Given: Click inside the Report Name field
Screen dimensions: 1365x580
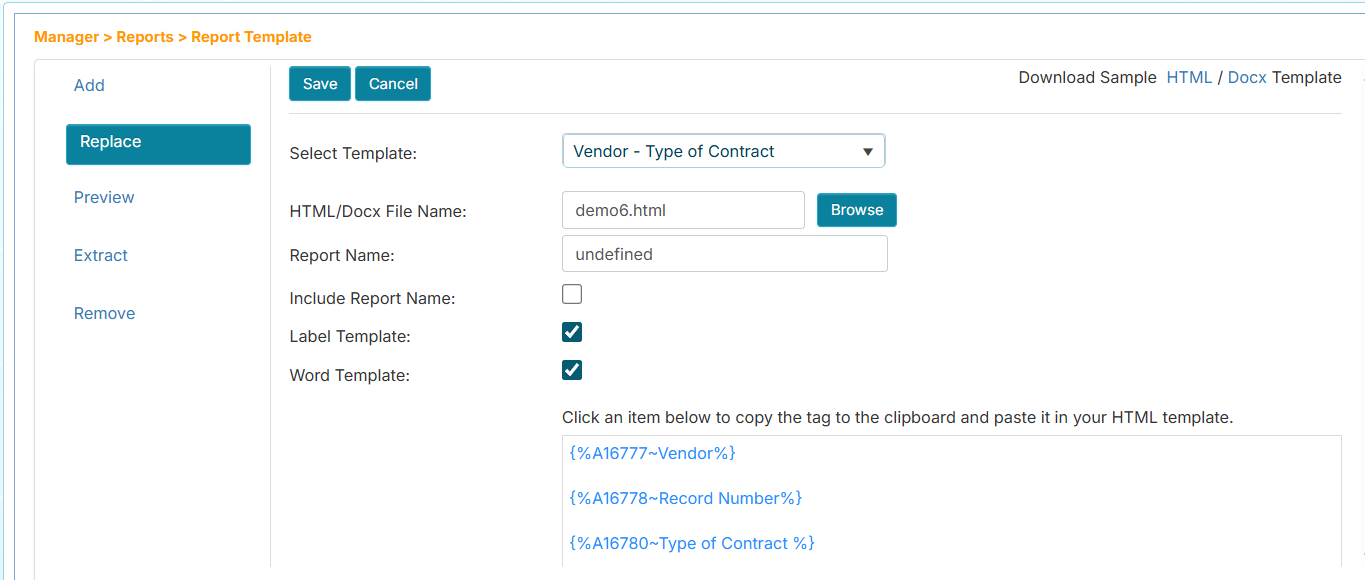Looking at the screenshot, I should pyautogui.click(x=724, y=253).
